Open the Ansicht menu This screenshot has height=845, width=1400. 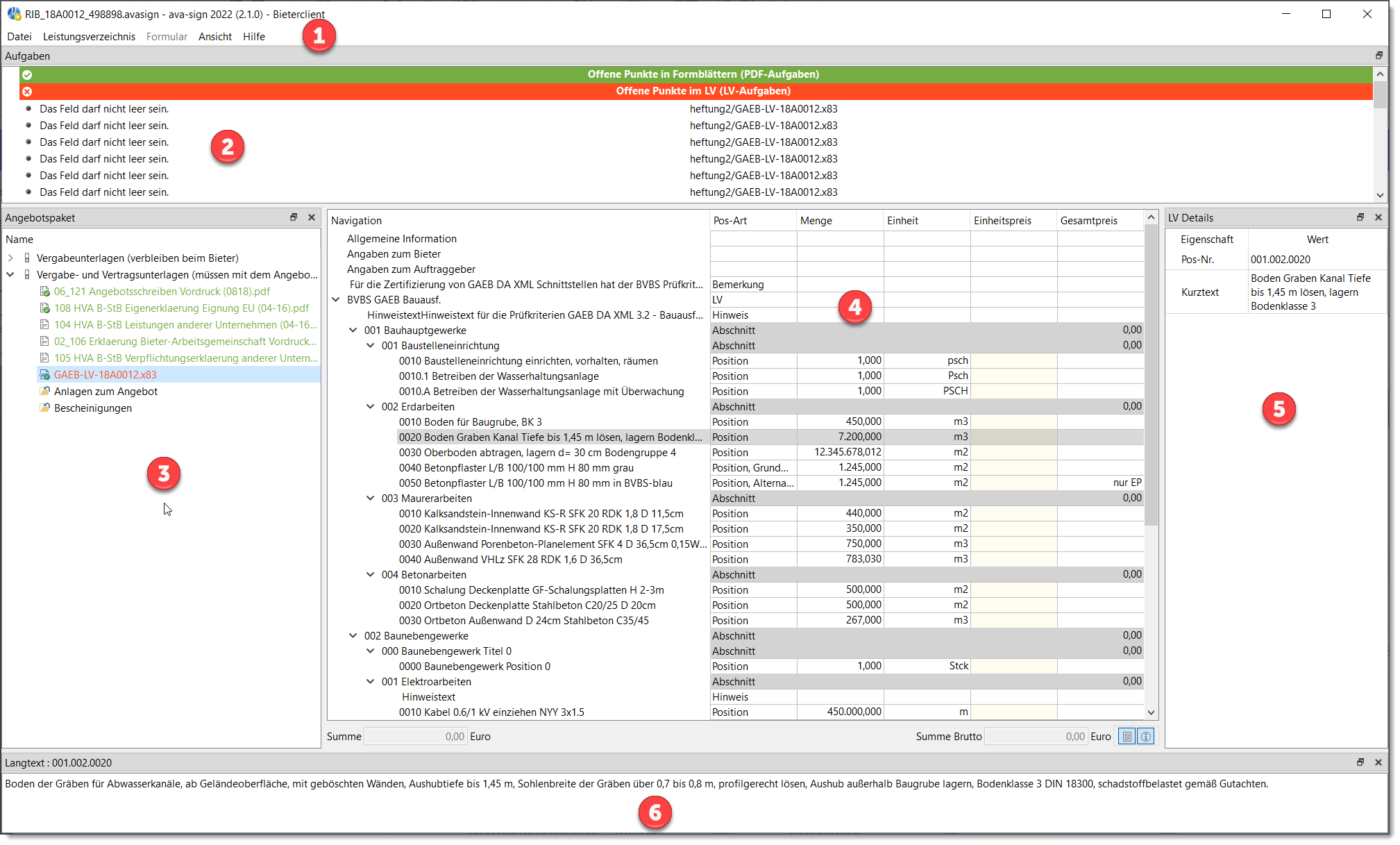[x=215, y=37]
